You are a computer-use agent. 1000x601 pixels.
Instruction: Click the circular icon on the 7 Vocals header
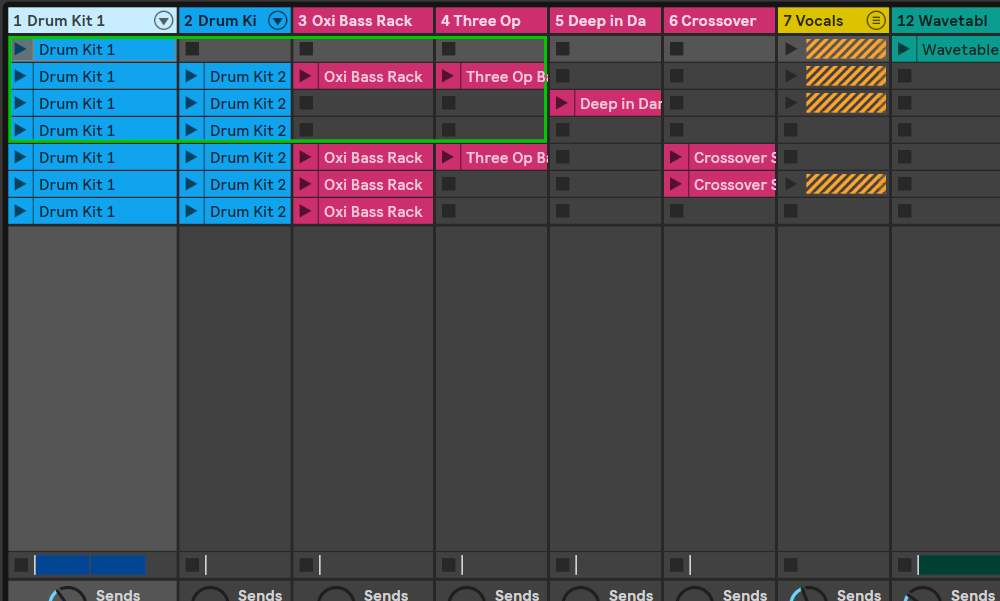point(876,20)
